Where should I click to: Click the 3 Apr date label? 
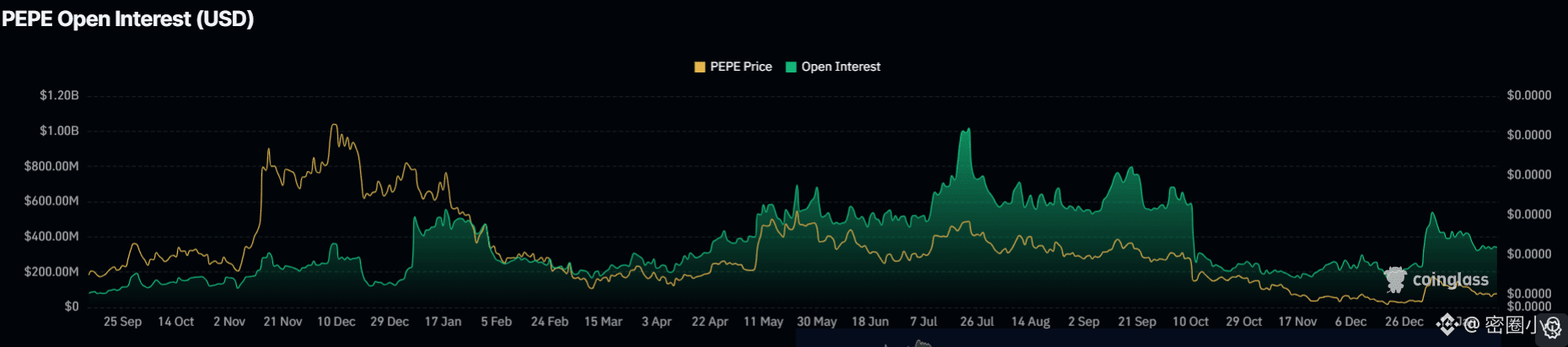tap(657, 322)
